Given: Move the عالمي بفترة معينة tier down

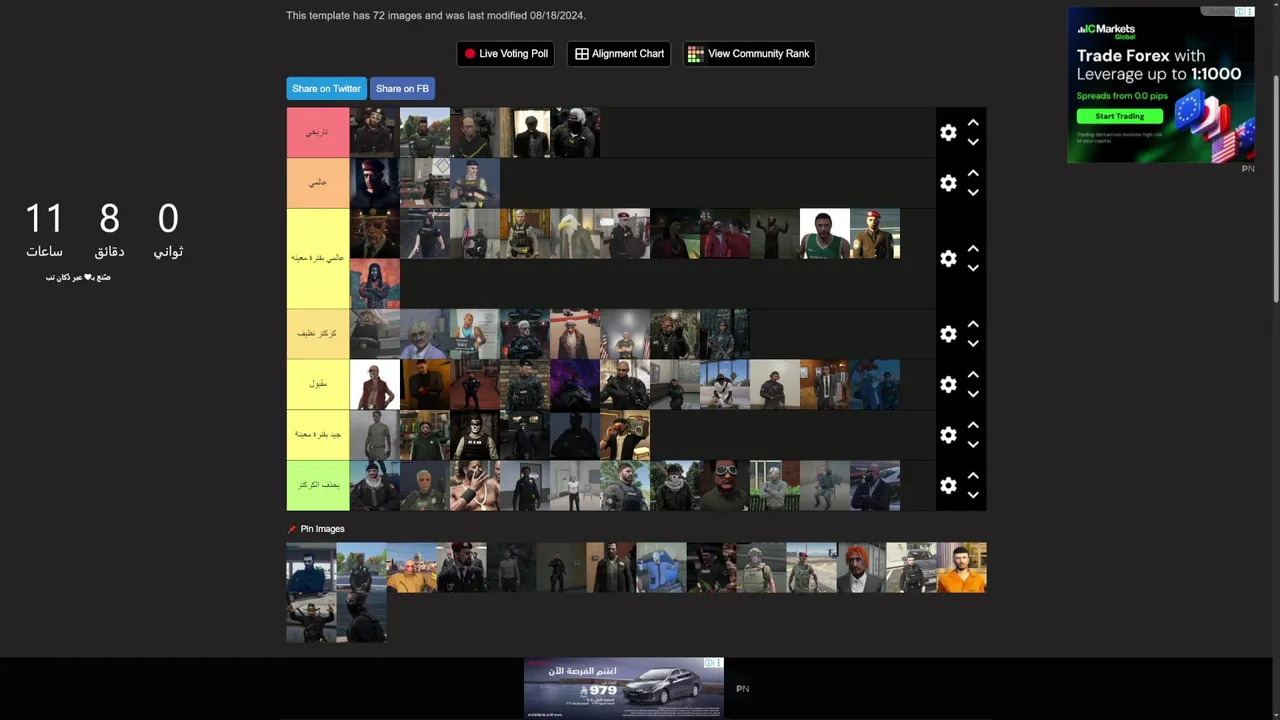Looking at the screenshot, I should 973,268.
